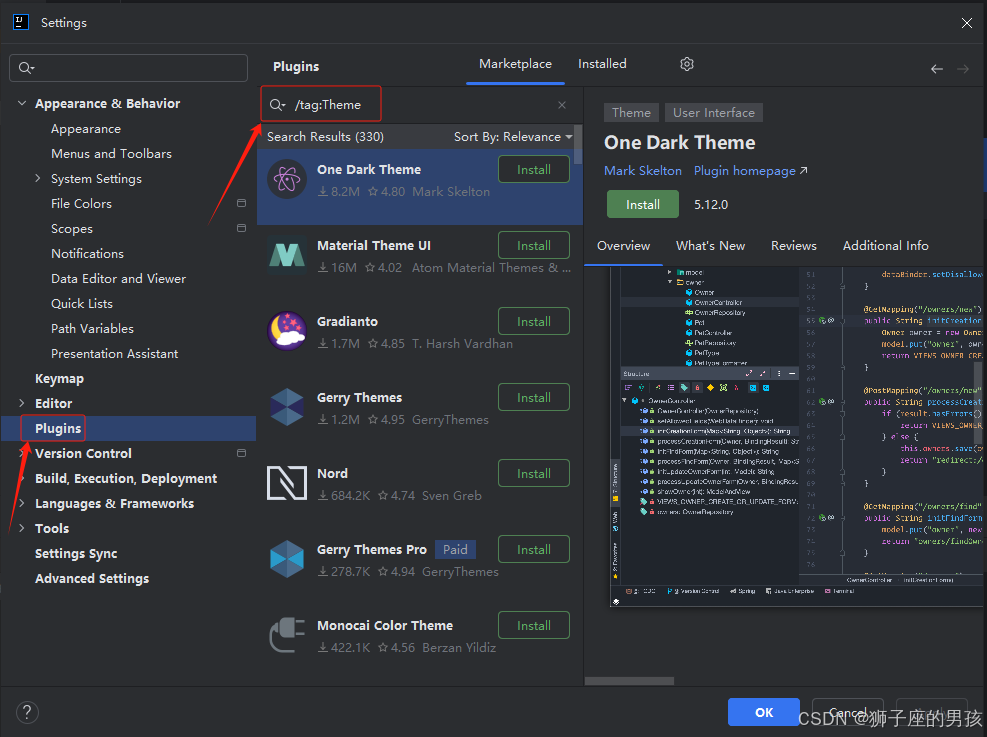
Task: Expand the Languages & Frameworks node
Action: (22, 504)
